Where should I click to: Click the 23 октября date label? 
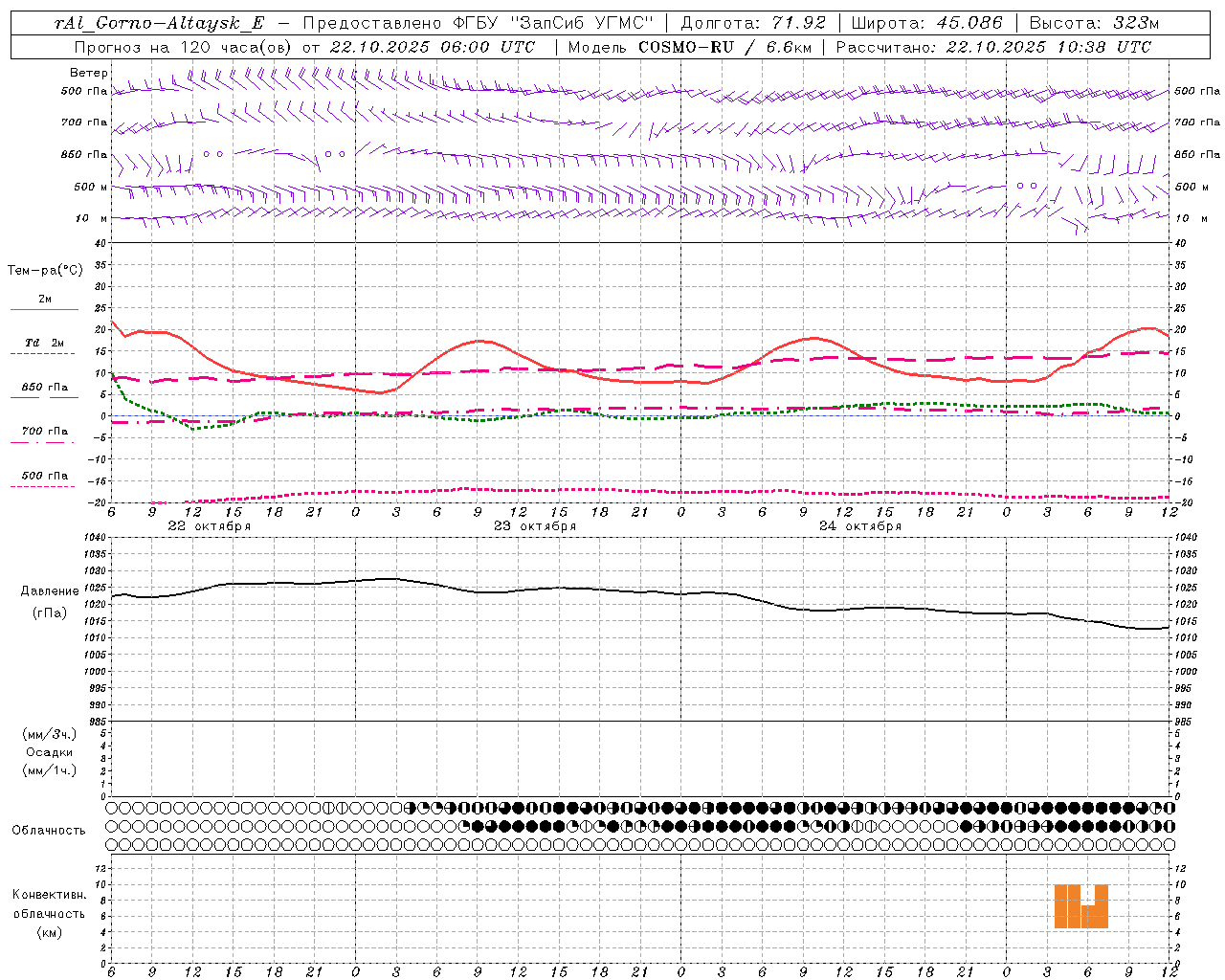(535, 526)
